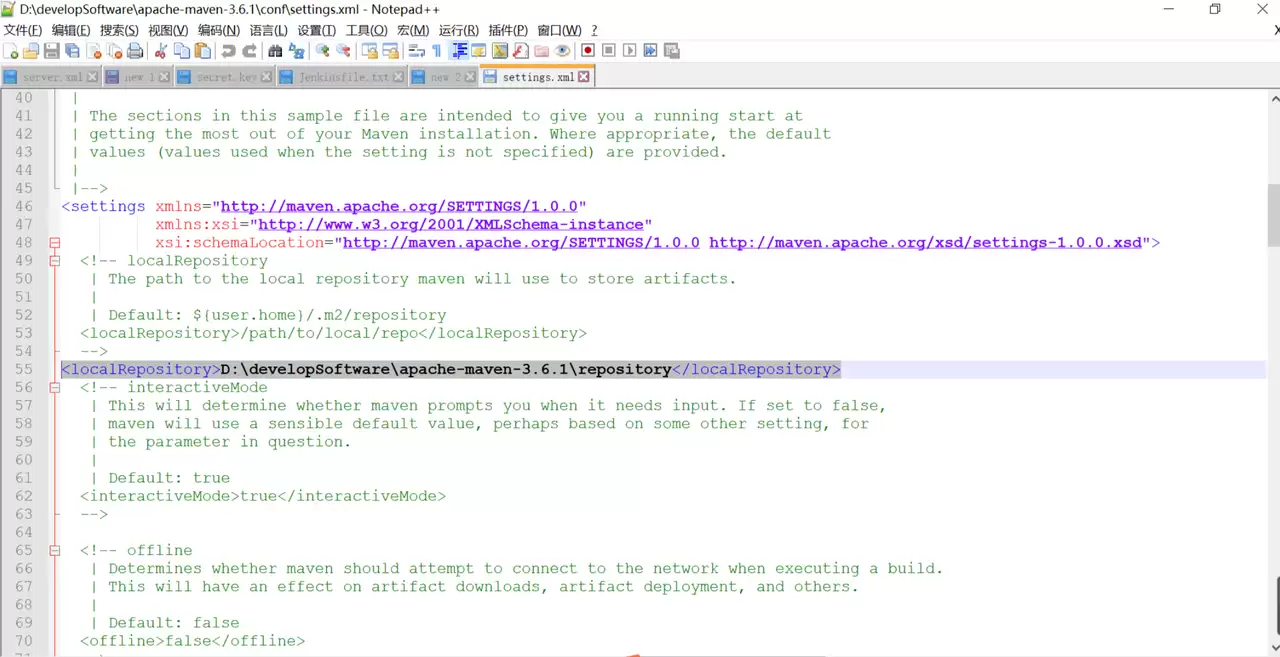Close the Jenkinsfile.txt tab
This screenshot has height=657, width=1280.
tap(399, 76)
